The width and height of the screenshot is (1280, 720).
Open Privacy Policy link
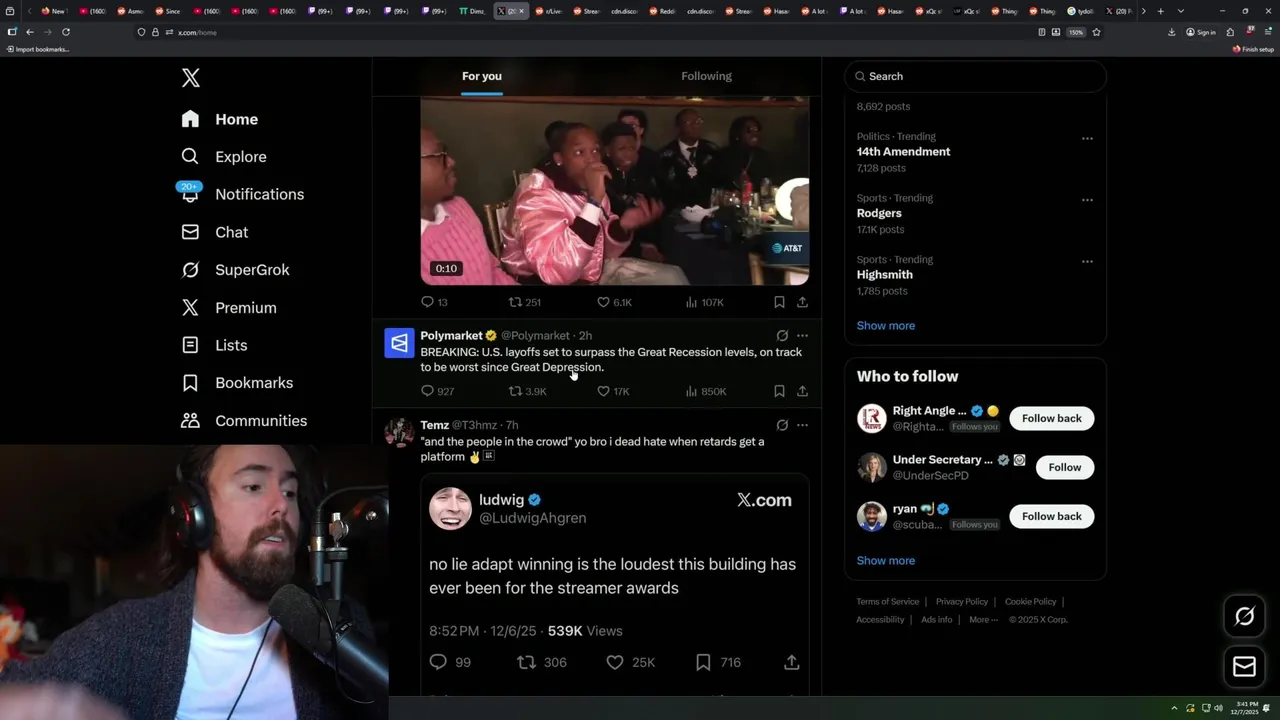[x=961, y=602]
